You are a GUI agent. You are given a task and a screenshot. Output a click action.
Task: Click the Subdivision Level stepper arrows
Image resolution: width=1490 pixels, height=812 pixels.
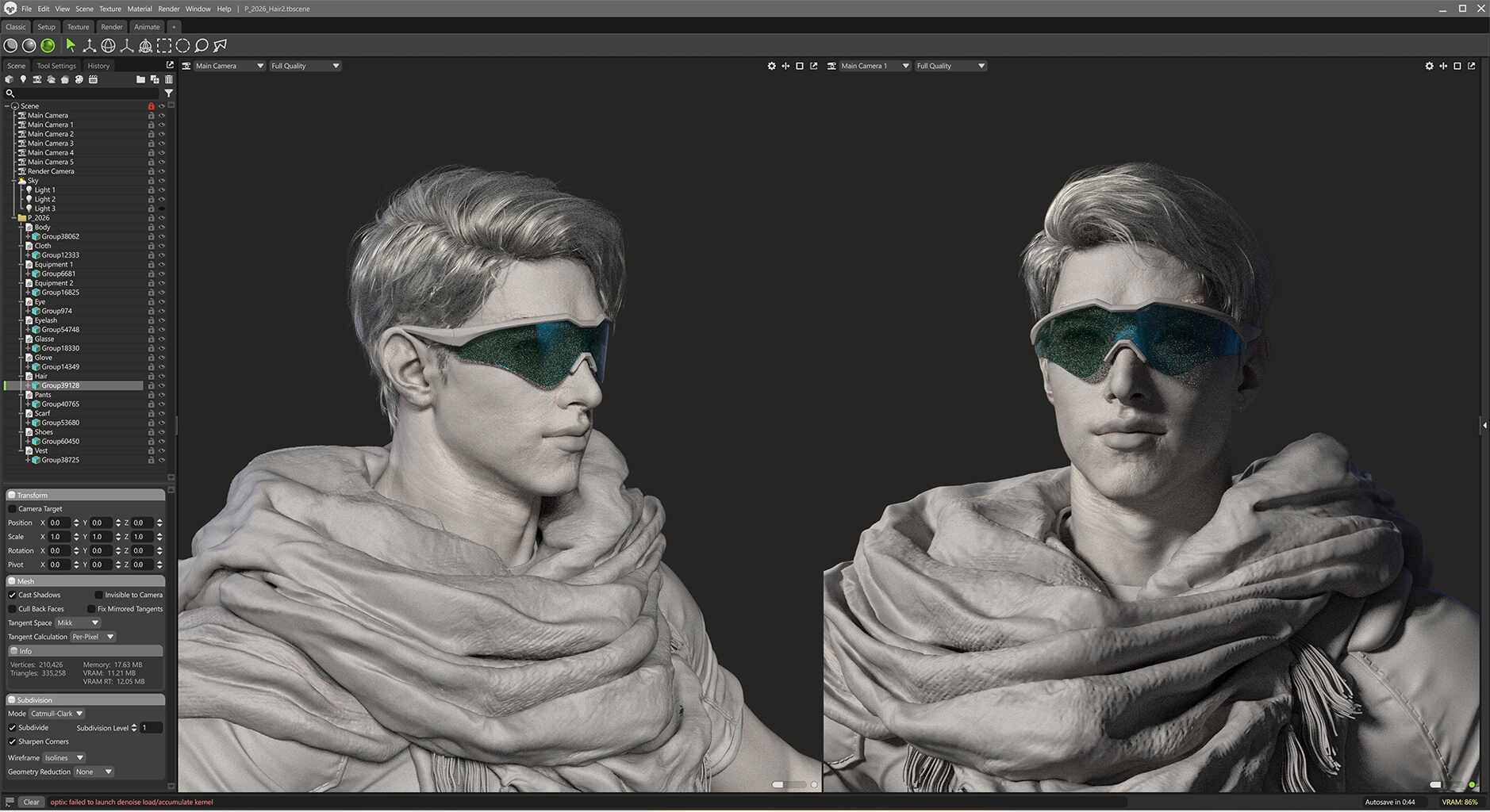tap(134, 728)
